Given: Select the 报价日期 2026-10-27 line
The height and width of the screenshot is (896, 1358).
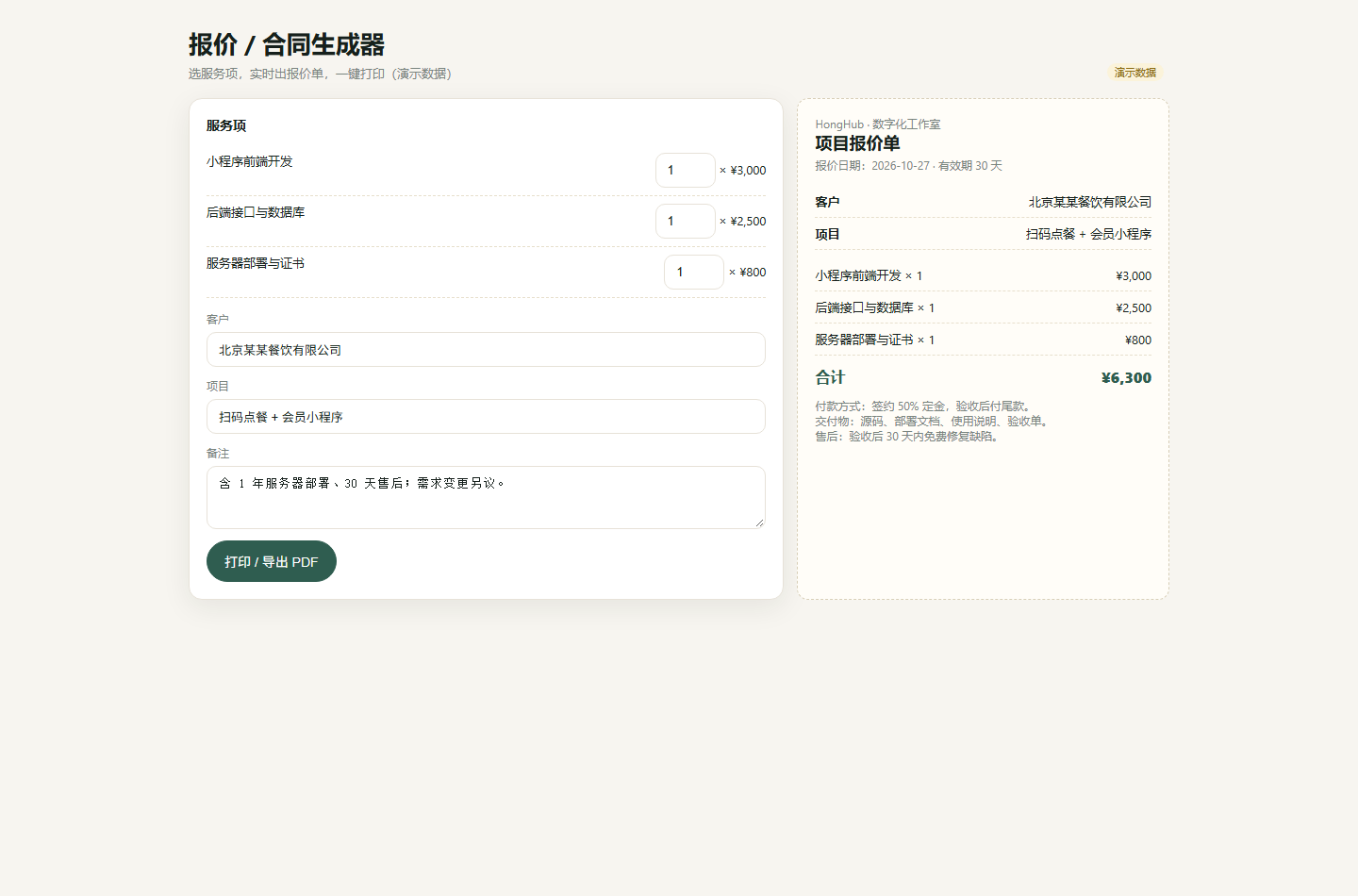Looking at the screenshot, I should pos(909,166).
